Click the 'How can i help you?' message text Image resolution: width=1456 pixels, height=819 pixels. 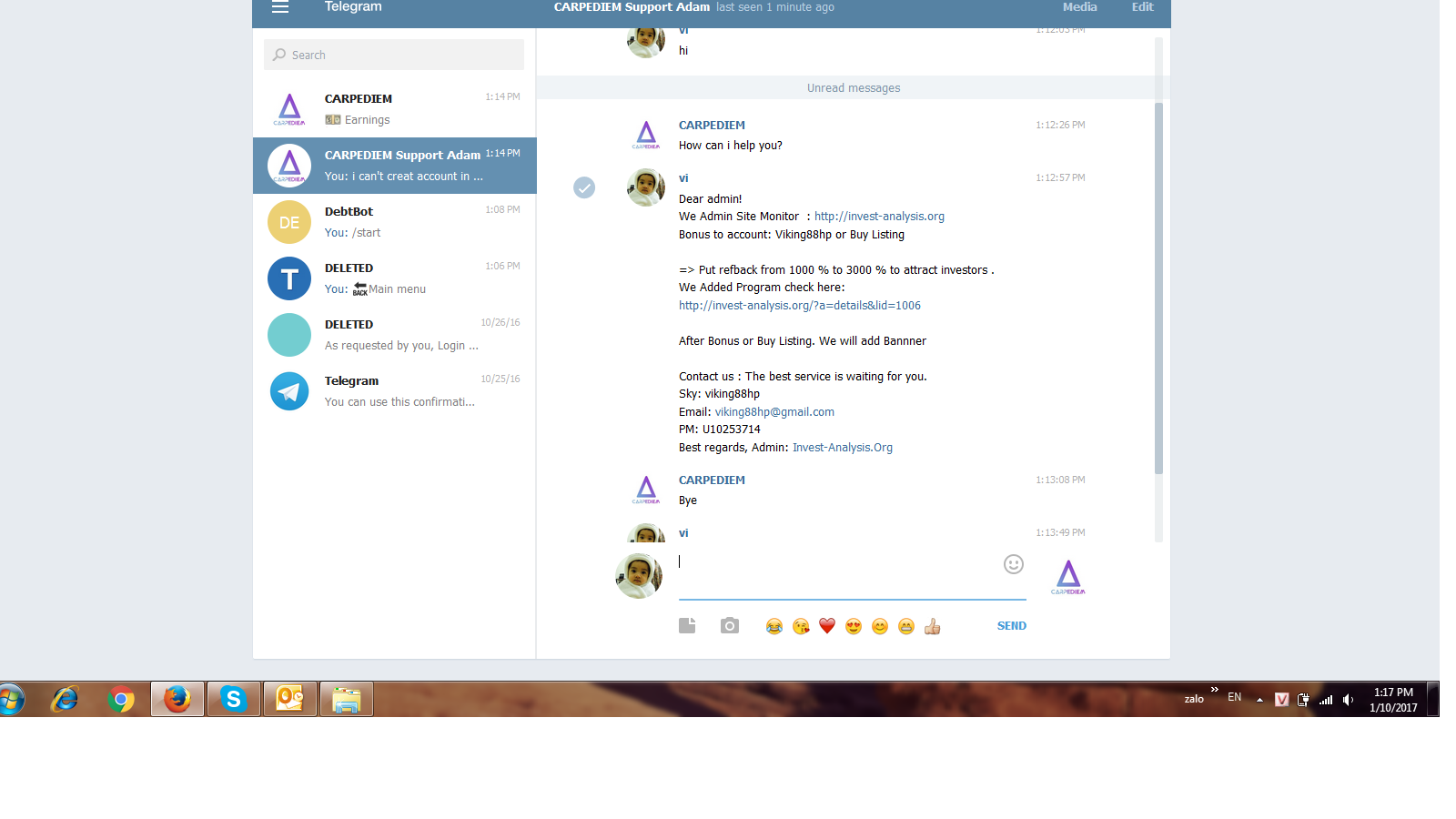point(731,146)
